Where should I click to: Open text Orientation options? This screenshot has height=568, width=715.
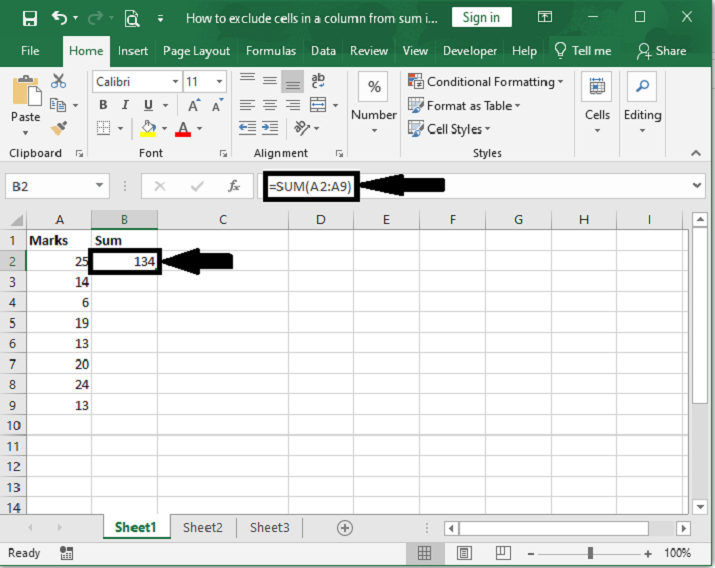point(302,128)
